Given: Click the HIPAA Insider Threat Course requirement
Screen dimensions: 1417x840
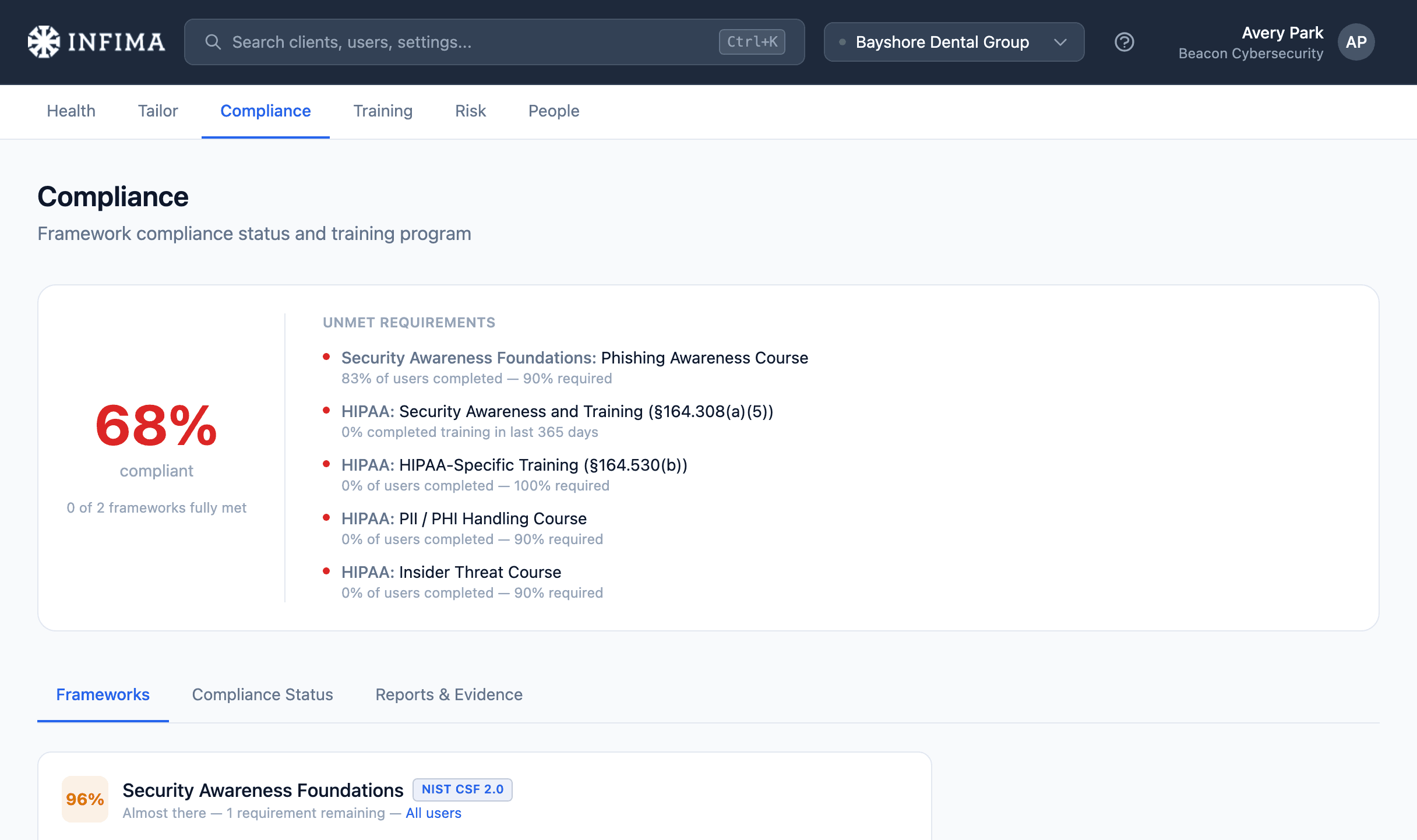Looking at the screenshot, I should coord(451,572).
